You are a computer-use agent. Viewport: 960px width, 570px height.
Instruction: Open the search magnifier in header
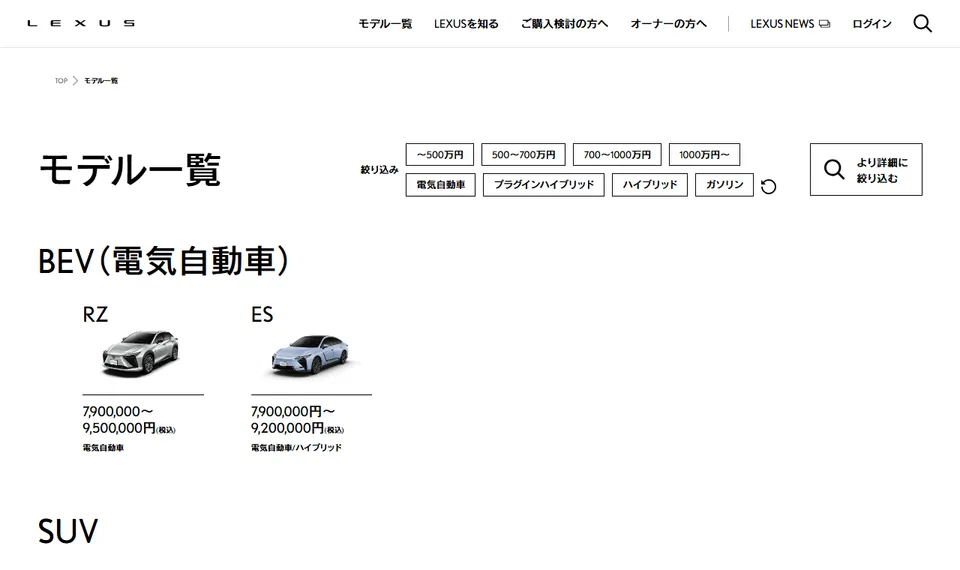pyautogui.click(x=922, y=23)
